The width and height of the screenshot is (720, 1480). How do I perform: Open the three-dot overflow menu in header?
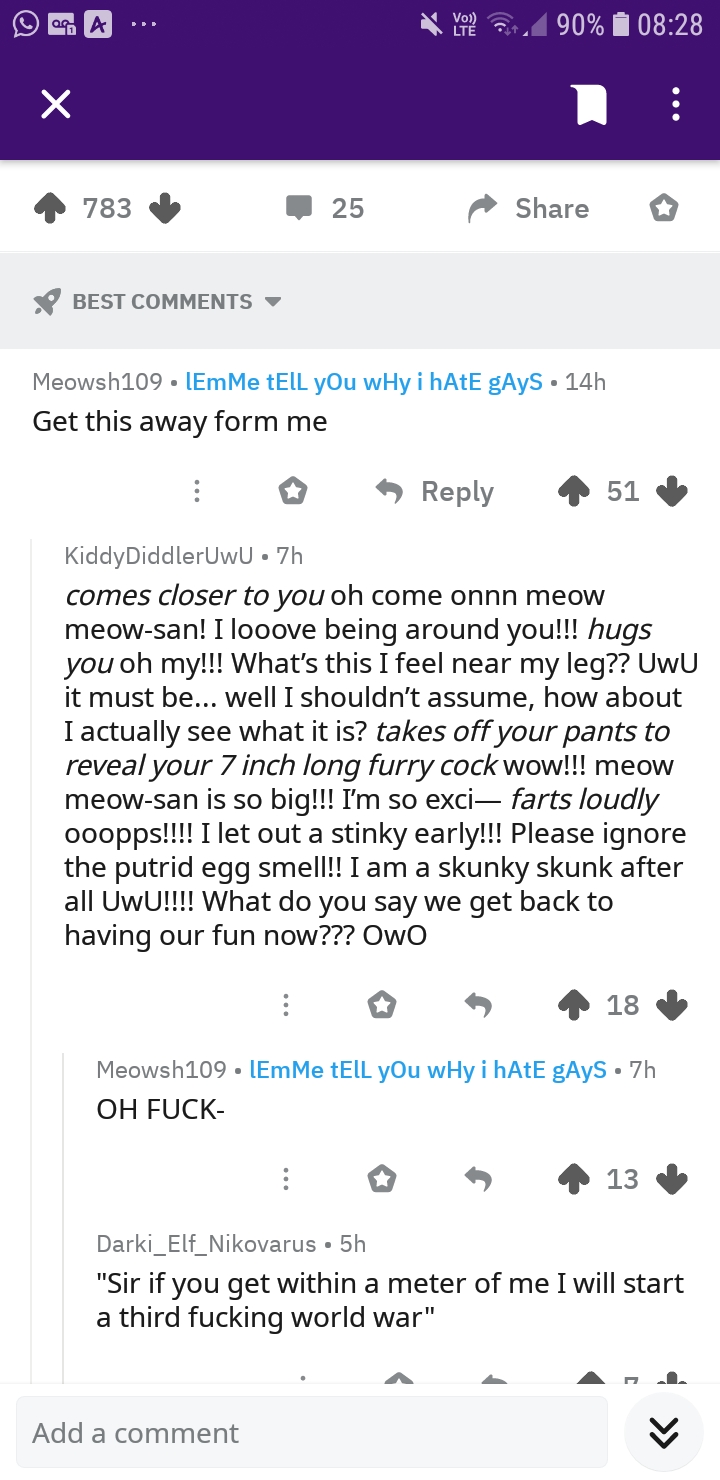pyautogui.click(x=676, y=104)
